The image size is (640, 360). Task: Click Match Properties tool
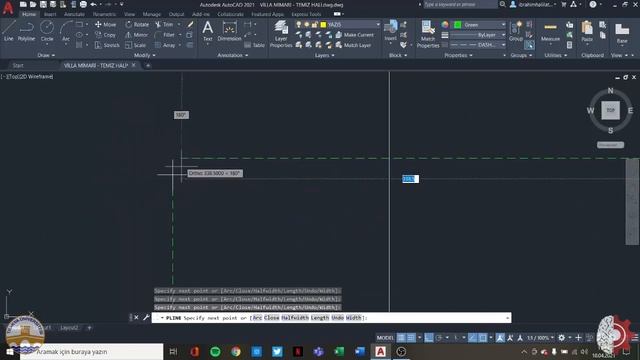pyautogui.click(x=428, y=33)
